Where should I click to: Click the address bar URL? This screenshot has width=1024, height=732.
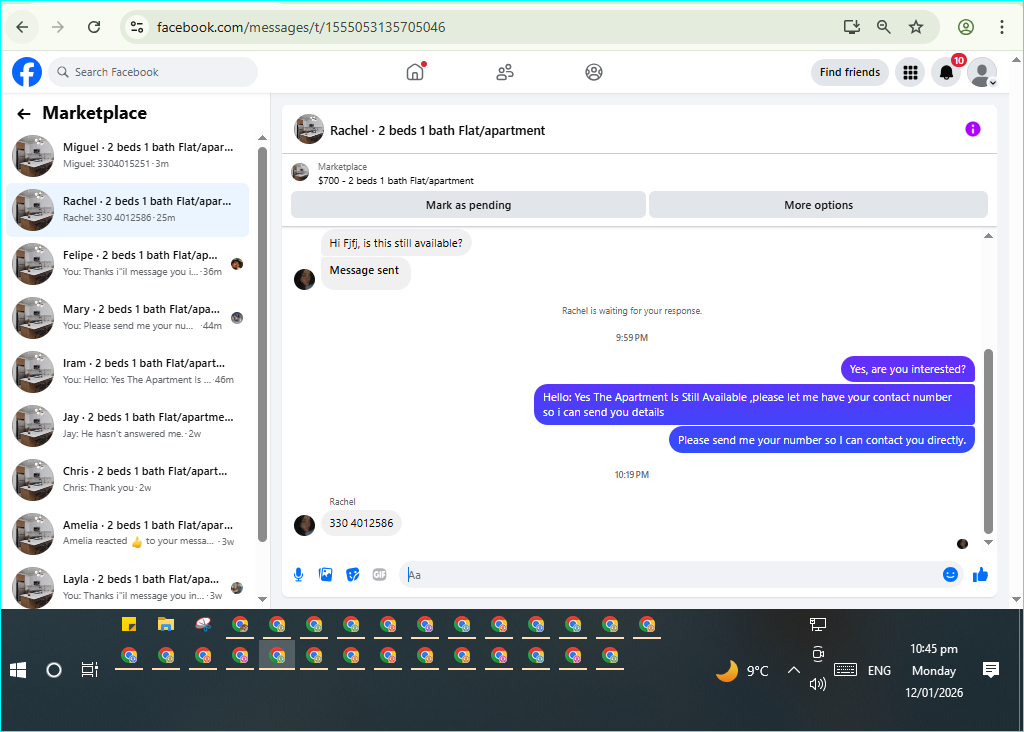tap(301, 27)
